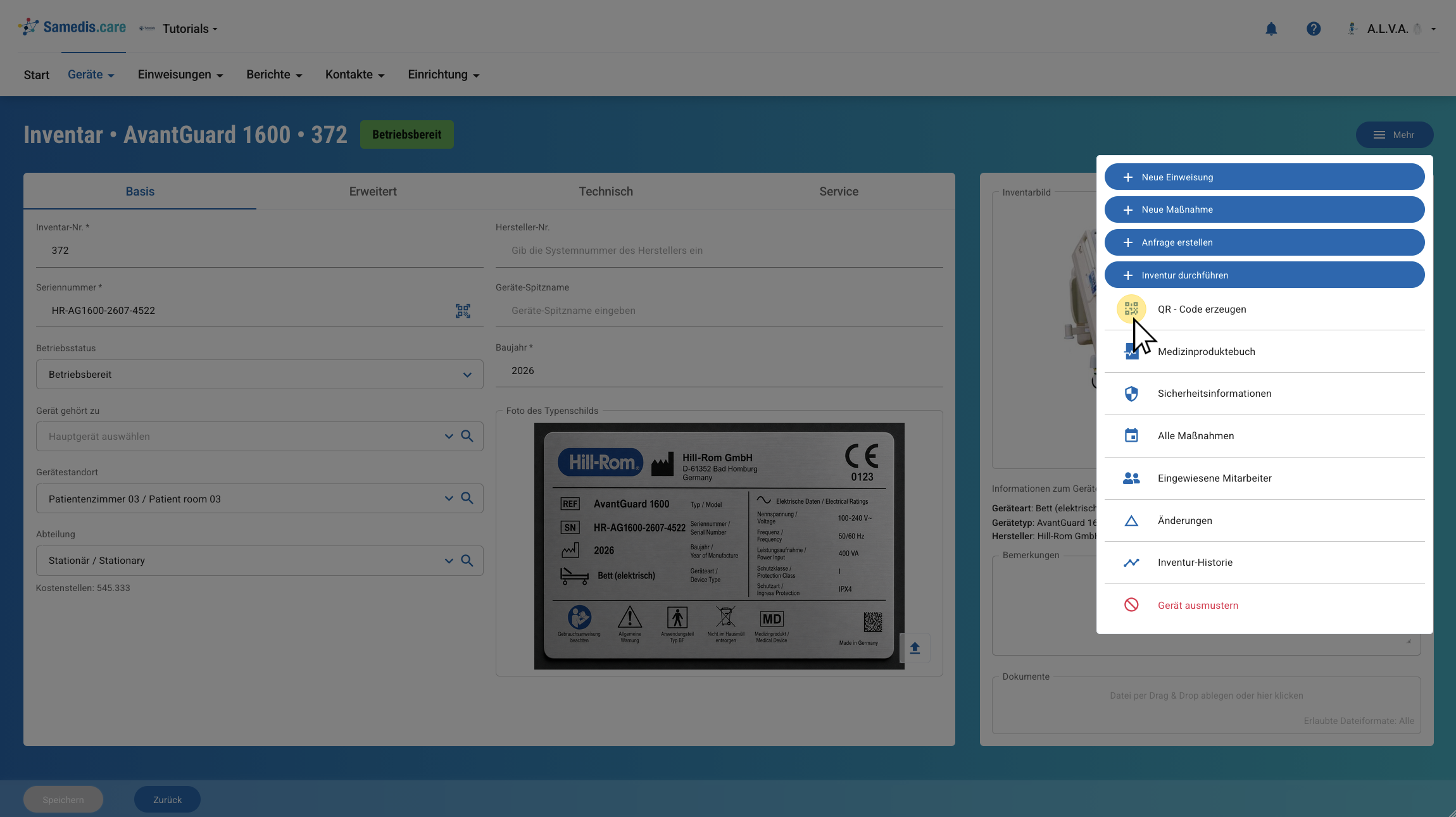The height and width of the screenshot is (817, 1456).
Task: Go to the Start page
Action: [37, 75]
